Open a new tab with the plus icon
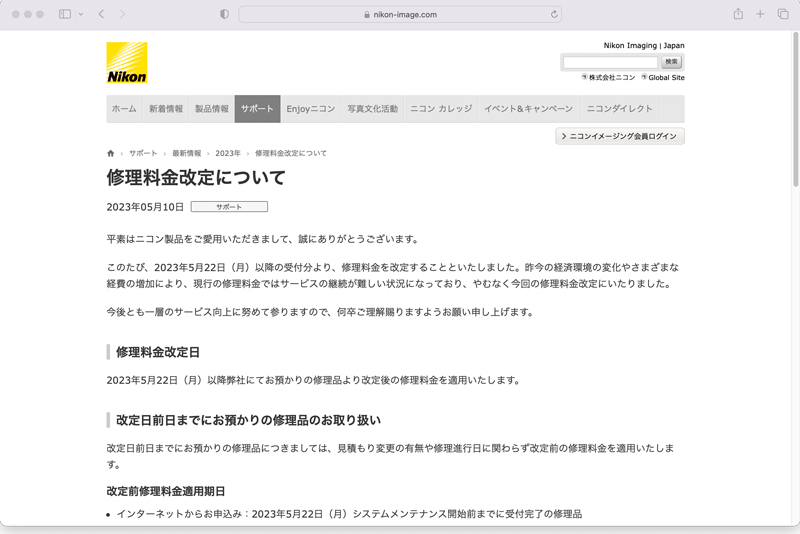The height and width of the screenshot is (534, 800). click(760, 14)
